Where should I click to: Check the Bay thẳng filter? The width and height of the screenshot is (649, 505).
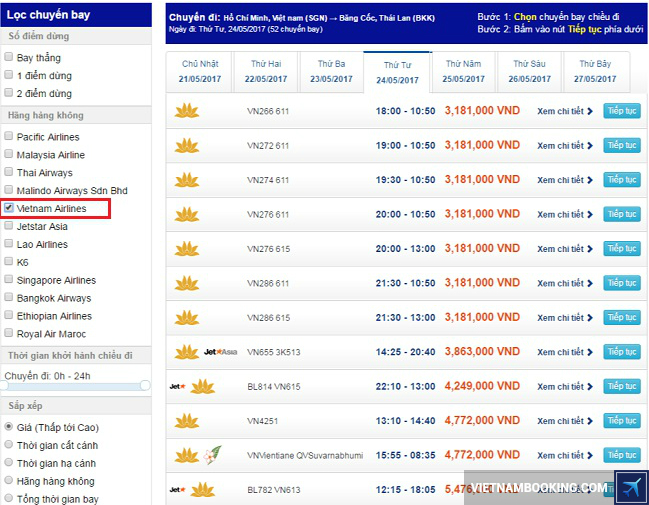8,57
